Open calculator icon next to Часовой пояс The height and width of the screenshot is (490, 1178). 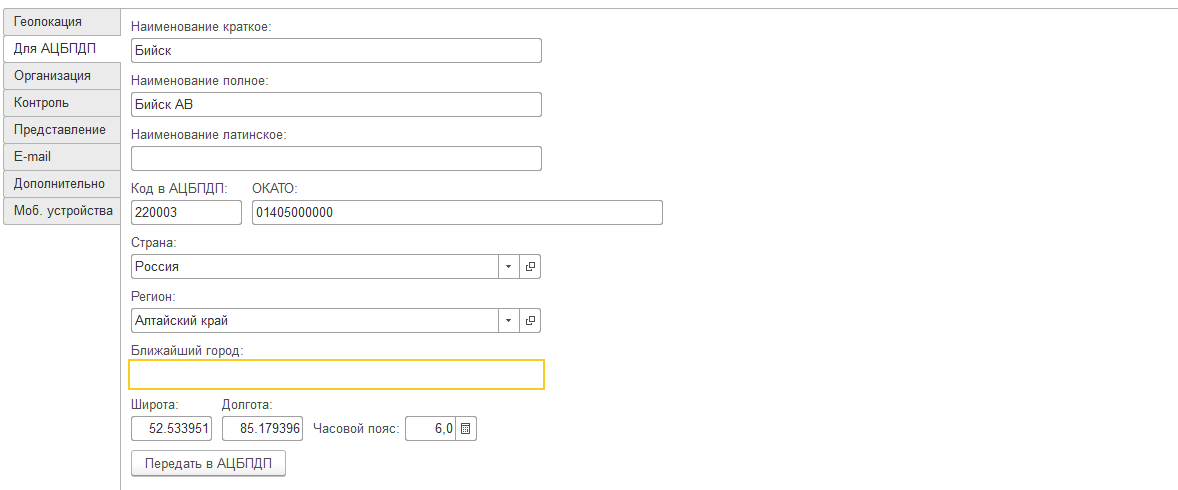pos(467,429)
